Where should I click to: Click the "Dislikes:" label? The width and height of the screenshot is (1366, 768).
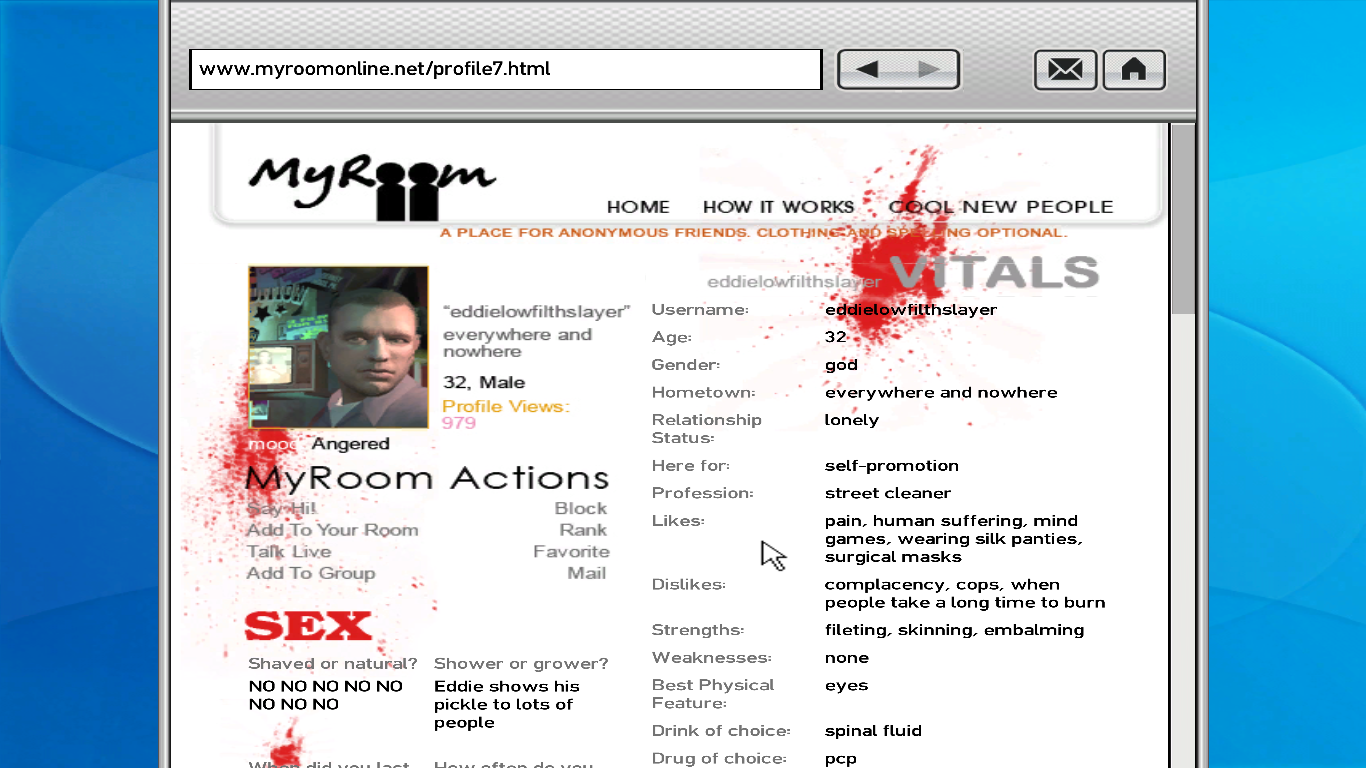click(x=689, y=585)
